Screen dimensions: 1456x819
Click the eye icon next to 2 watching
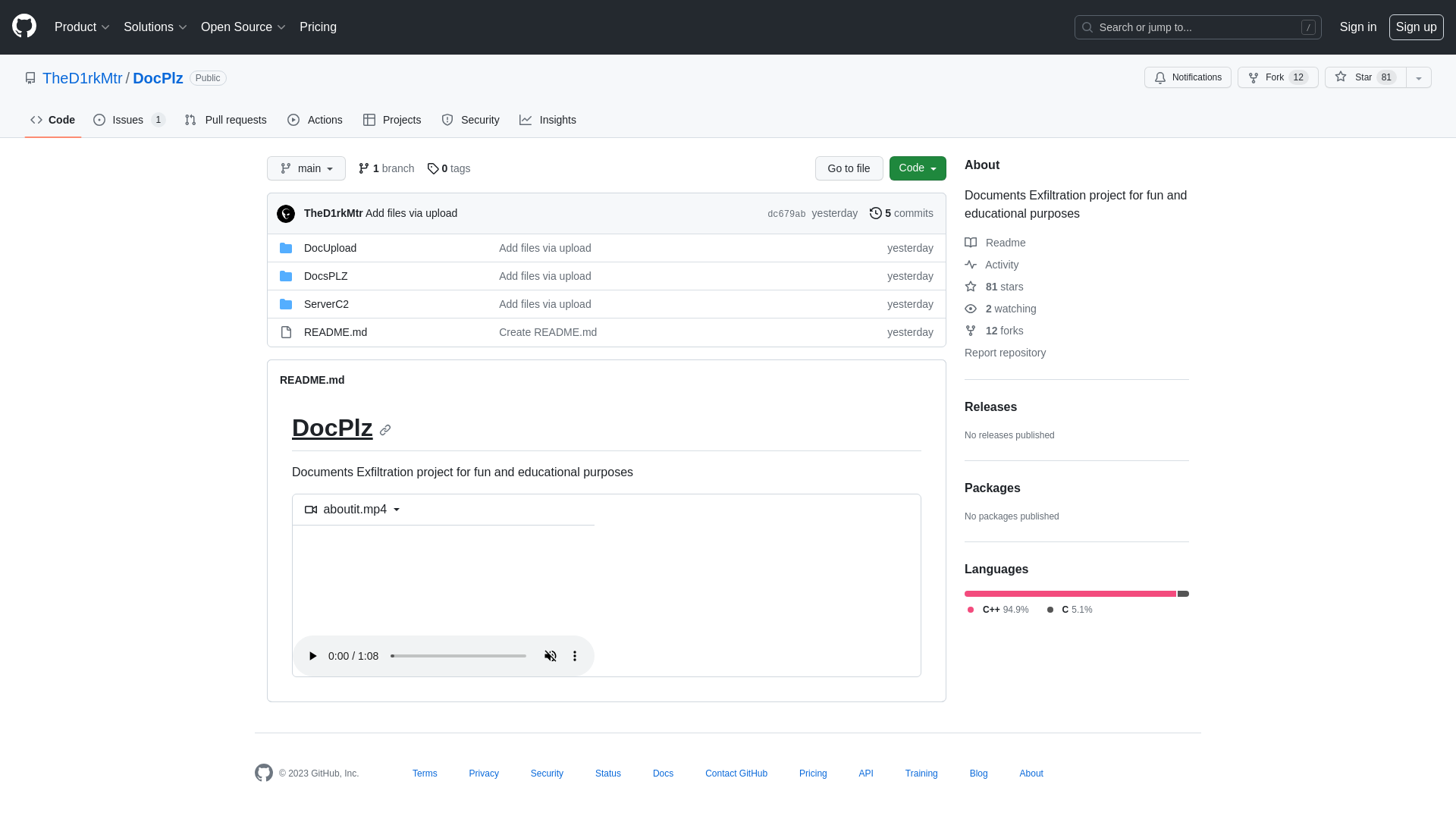click(971, 309)
